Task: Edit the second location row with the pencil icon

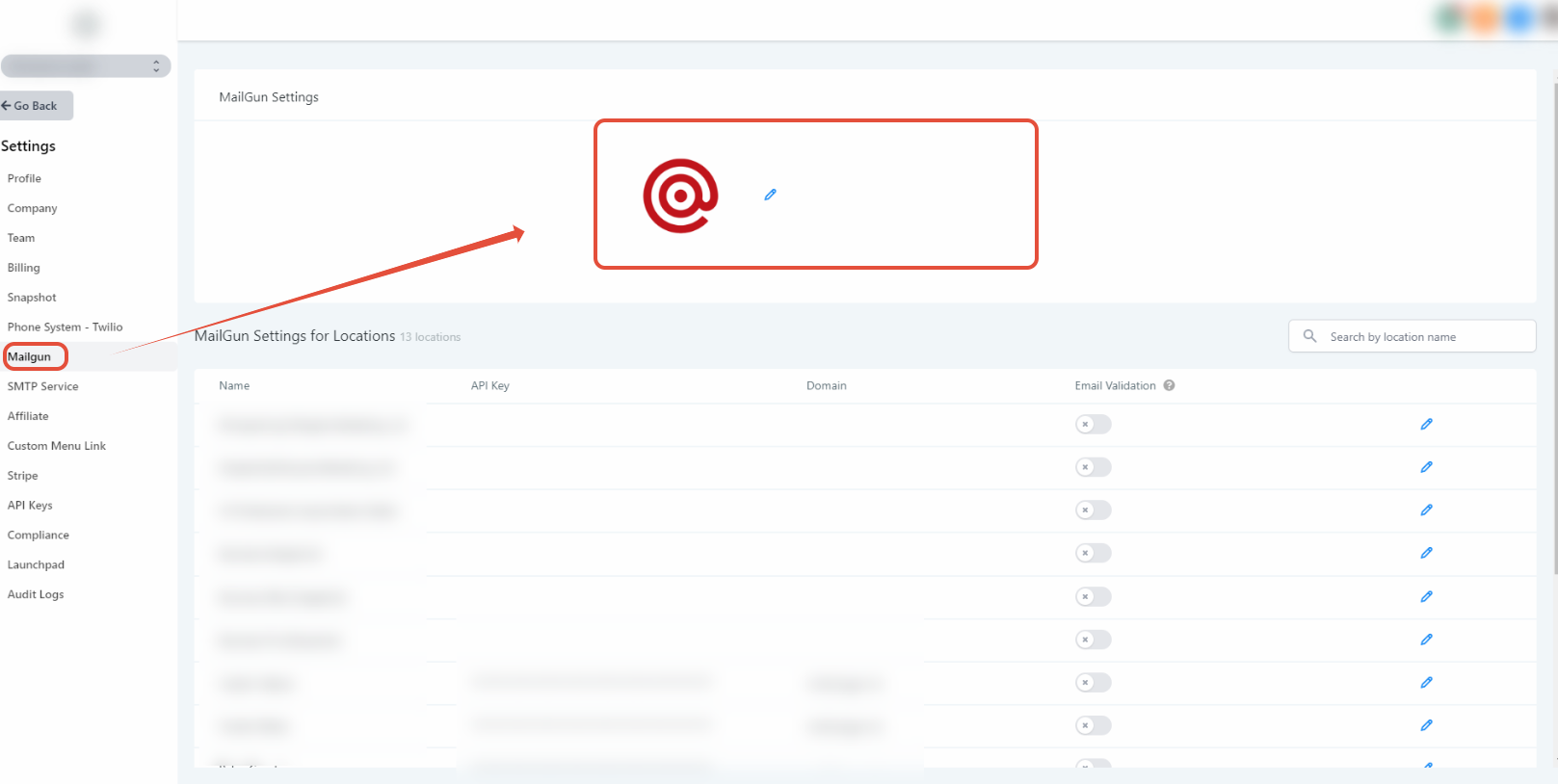Action: point(1426,467)
